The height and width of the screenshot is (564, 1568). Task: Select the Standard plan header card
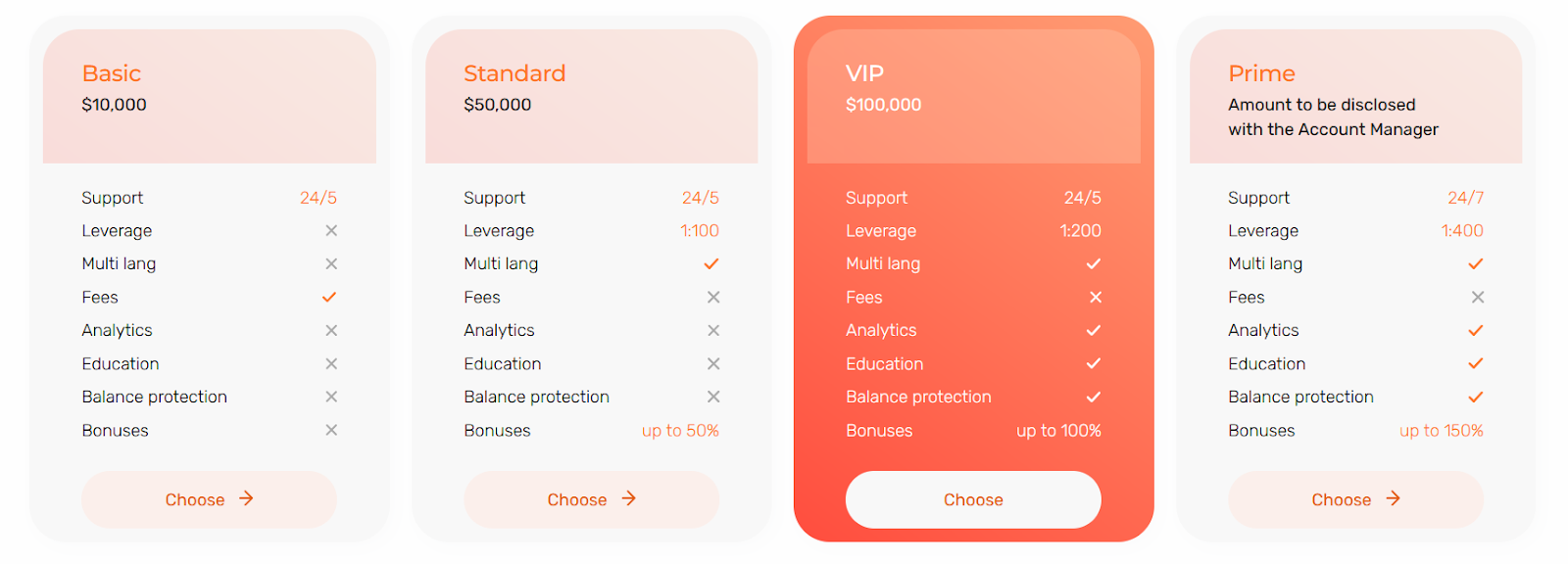(591, 96)
